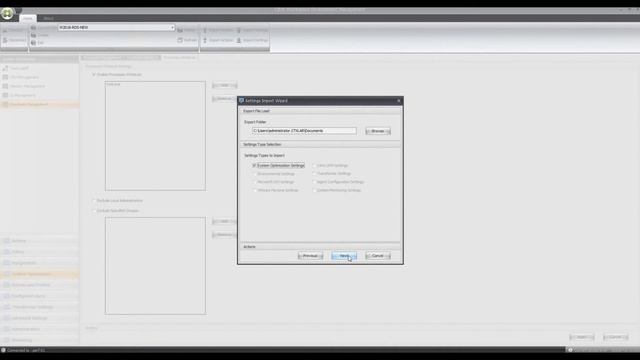Click the status bar icon at the right
Image resolution: width=640 pixels, height=360 pixels.
pos(571,350)
